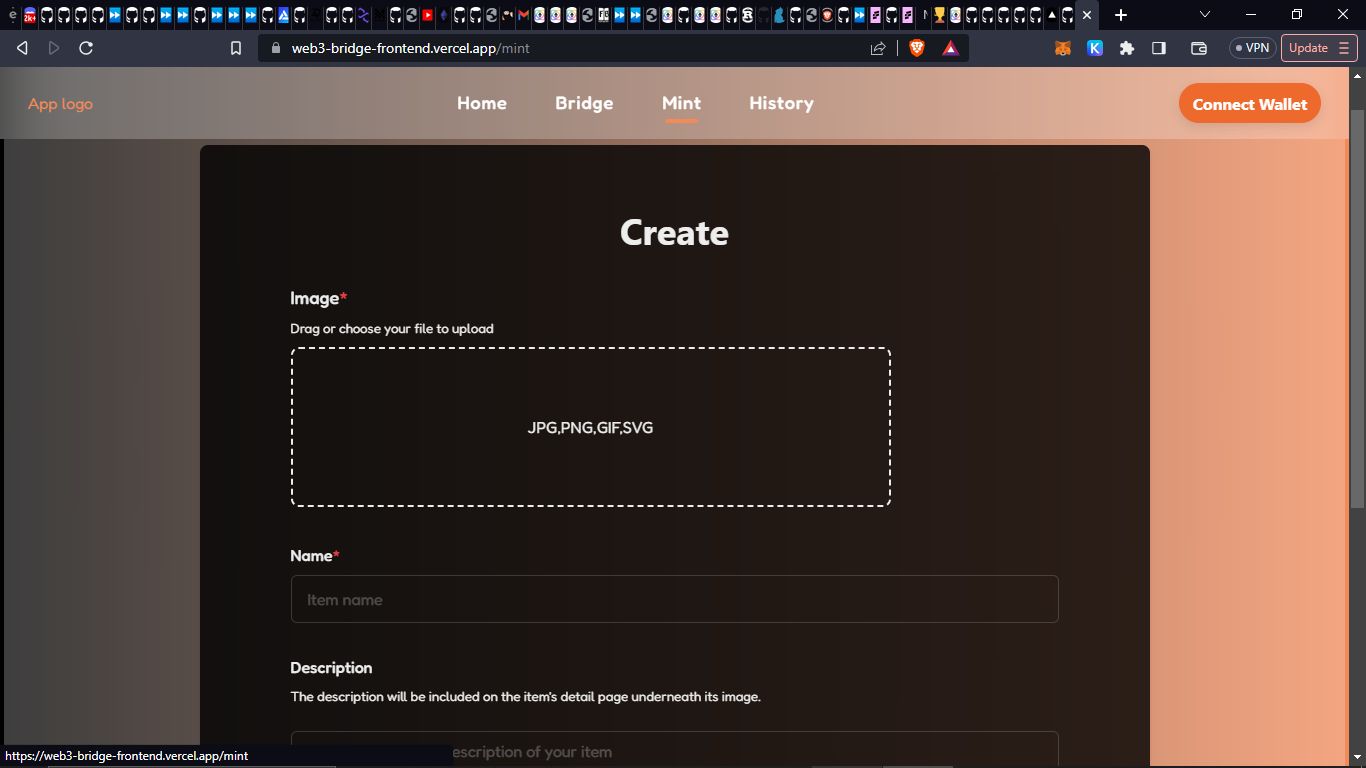The width and height of the screenshot is (1366, 768).
Task: Switch to the purple squiggle icon tab
Action: [x=363, y=15]
